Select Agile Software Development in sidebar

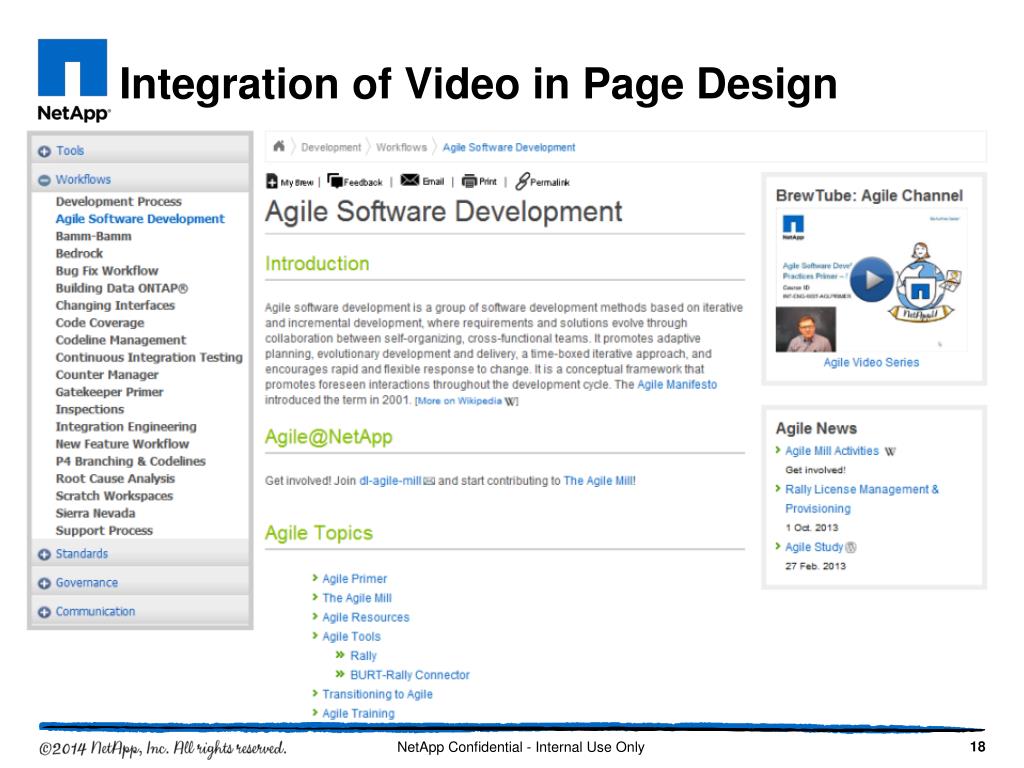140,219
